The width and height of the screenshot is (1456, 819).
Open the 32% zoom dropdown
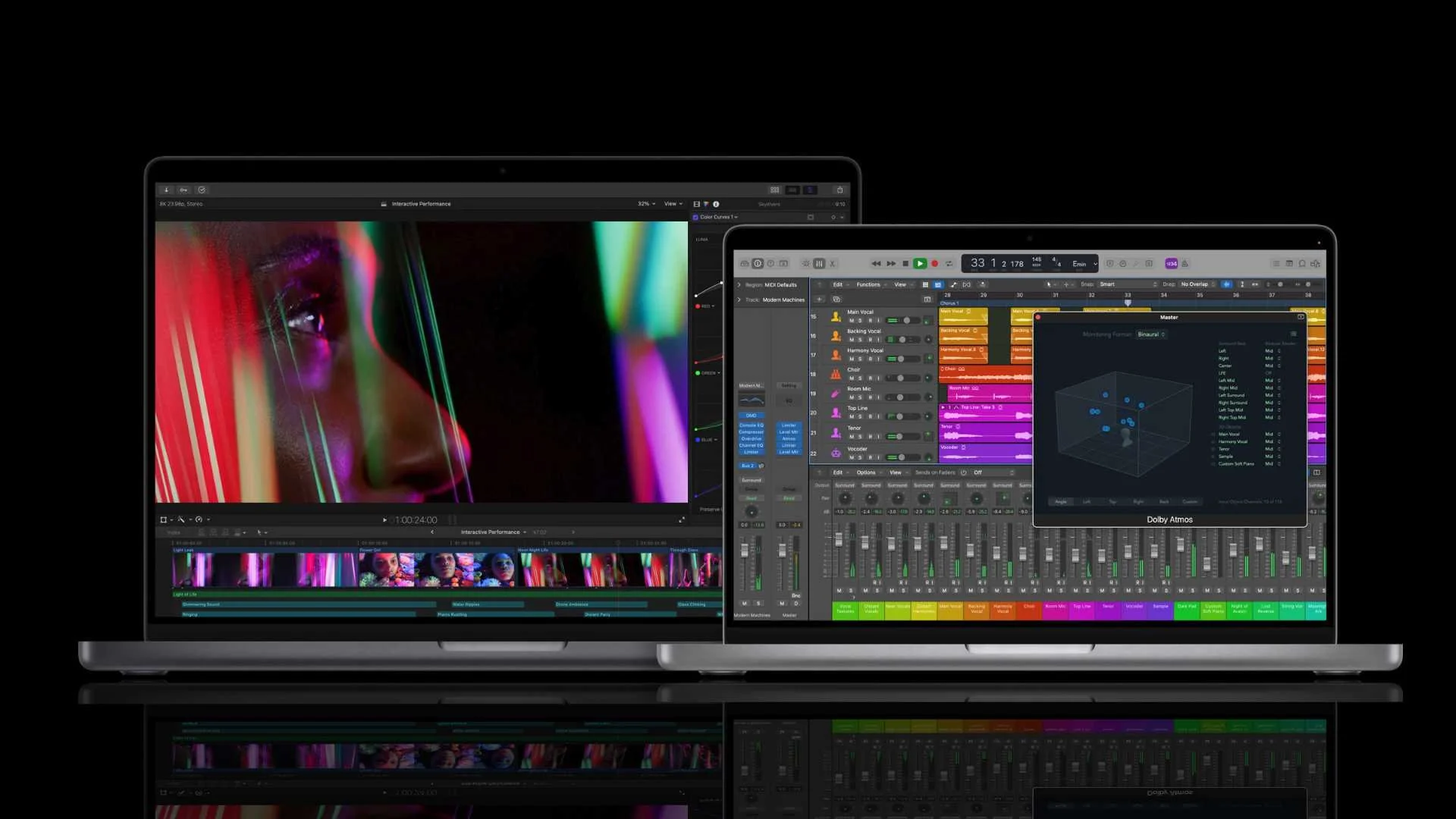646,204
